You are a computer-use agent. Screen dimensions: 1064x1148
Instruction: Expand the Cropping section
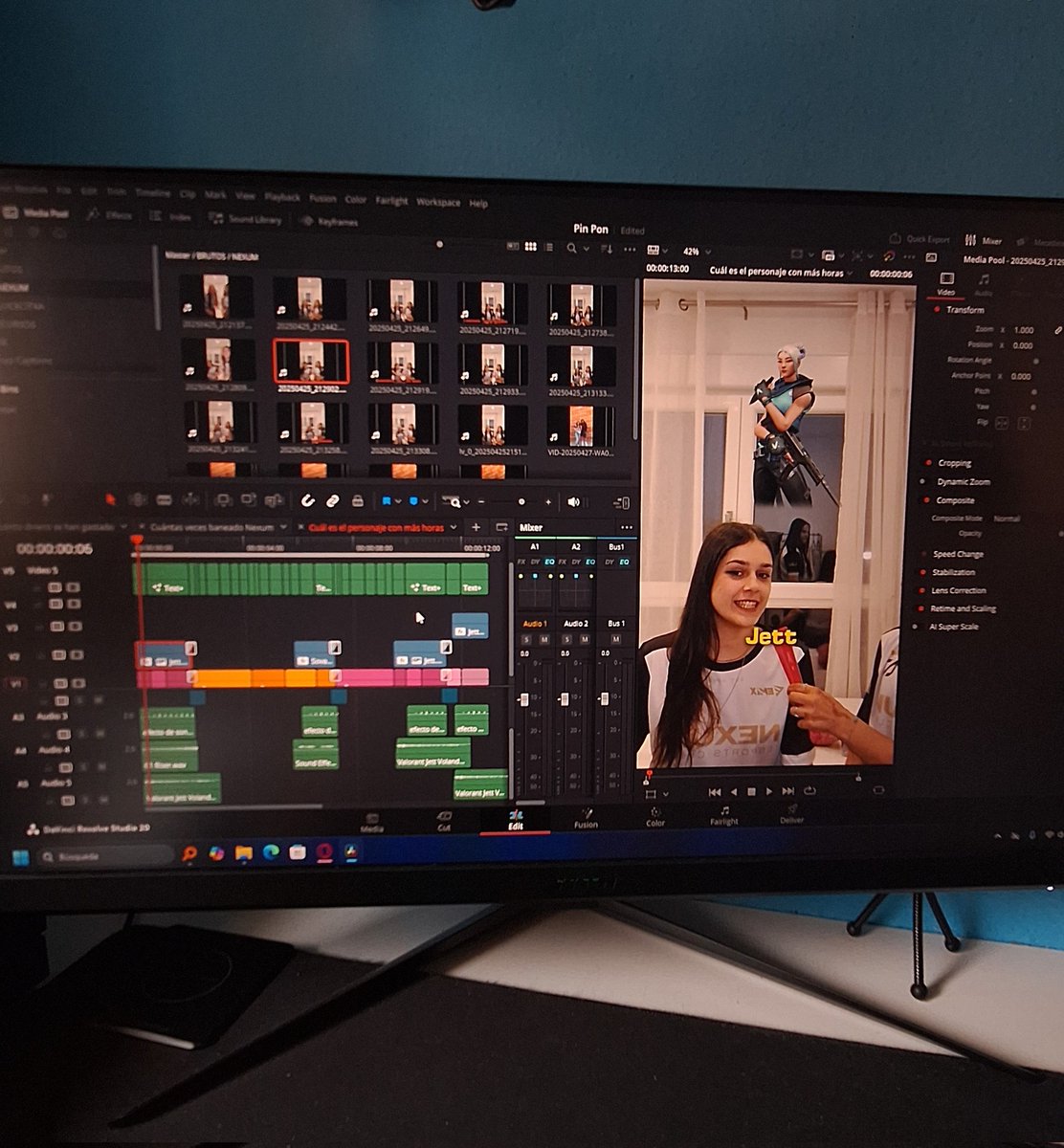(x=954, y=463)
